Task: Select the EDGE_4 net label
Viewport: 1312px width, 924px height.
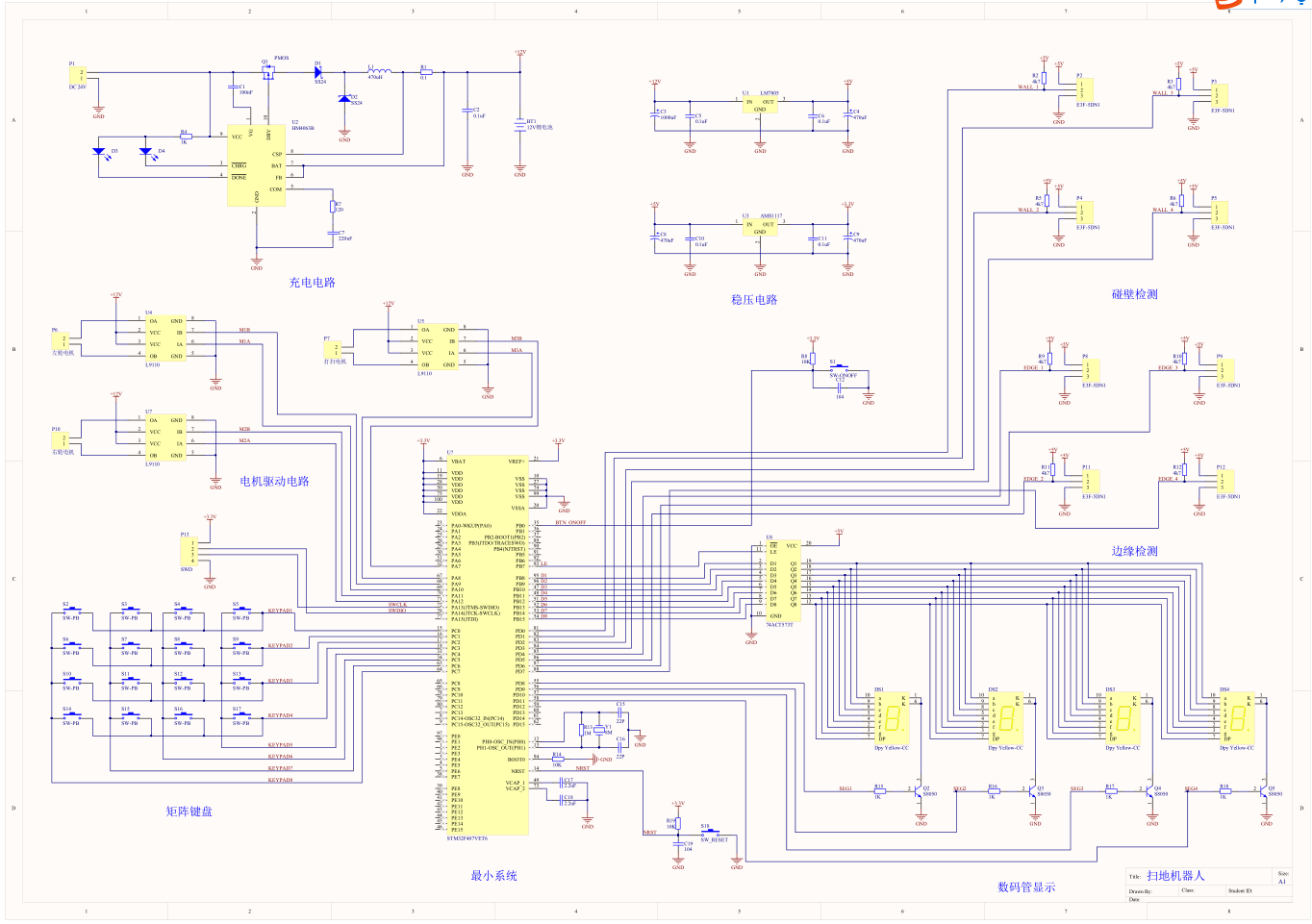Action: (x=1168, y=479)
